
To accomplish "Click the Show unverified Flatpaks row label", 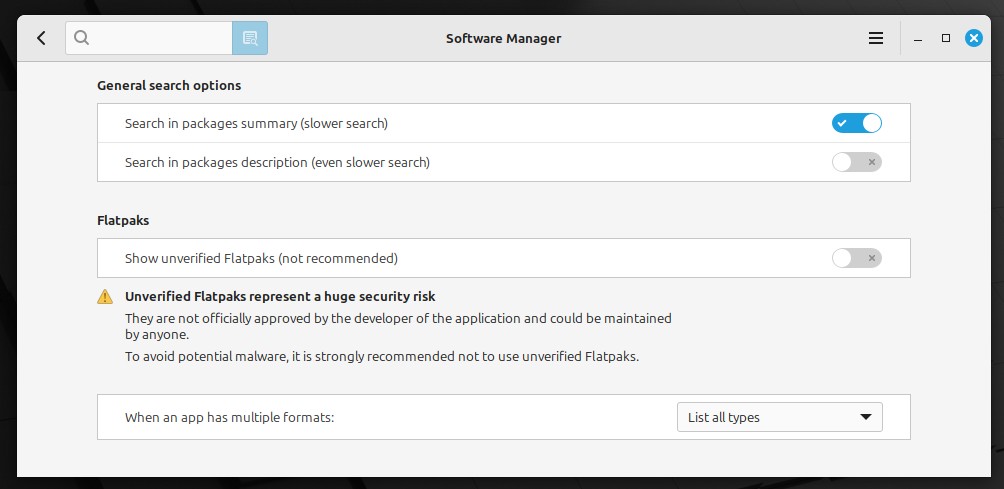I will 261,259.
